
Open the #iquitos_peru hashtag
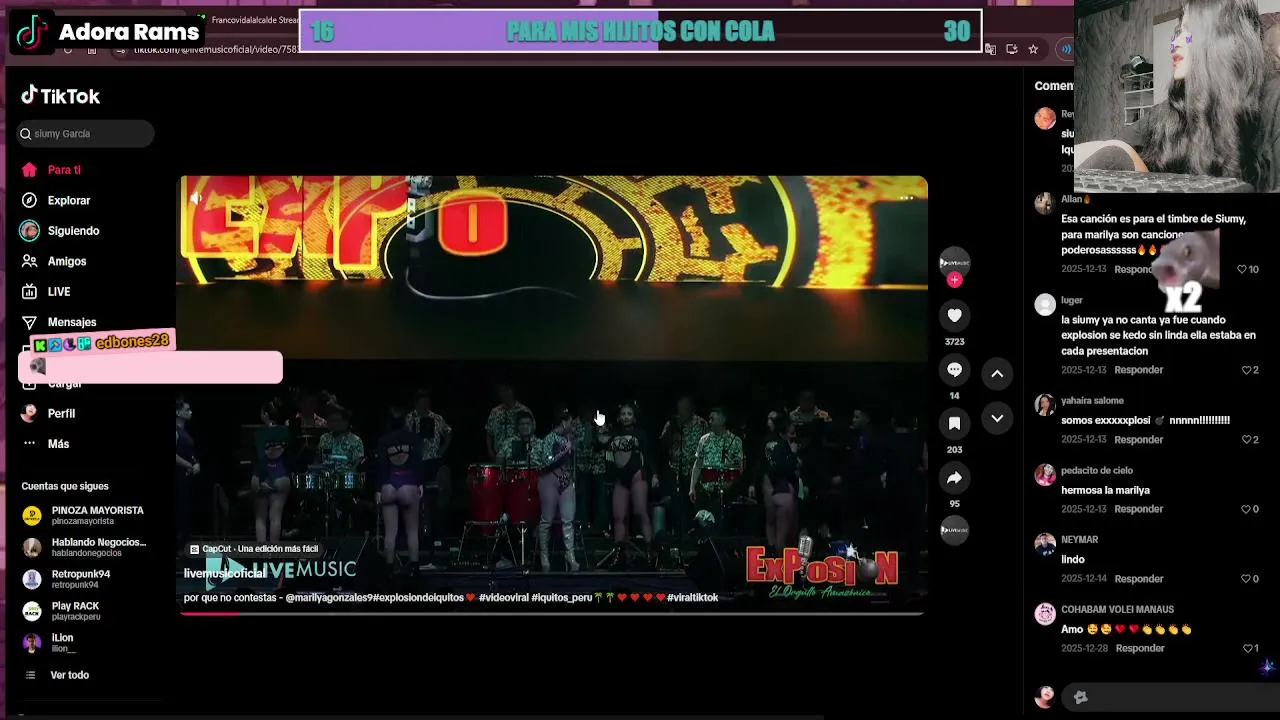[x=562, y=598]
